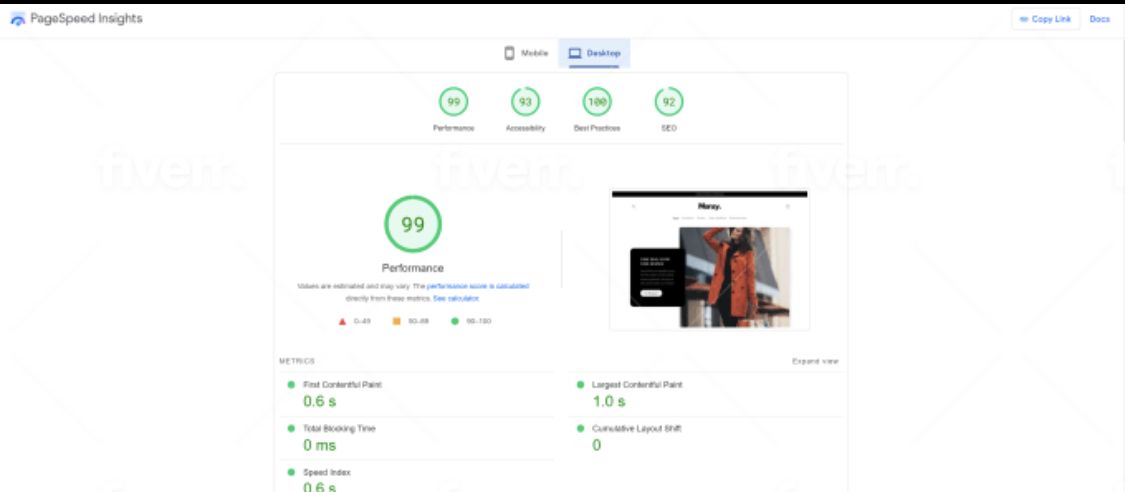Click the orange square 50-89 legend icon
The height and width of the screenshot is (492, 1125).
(x=396, y=321)
